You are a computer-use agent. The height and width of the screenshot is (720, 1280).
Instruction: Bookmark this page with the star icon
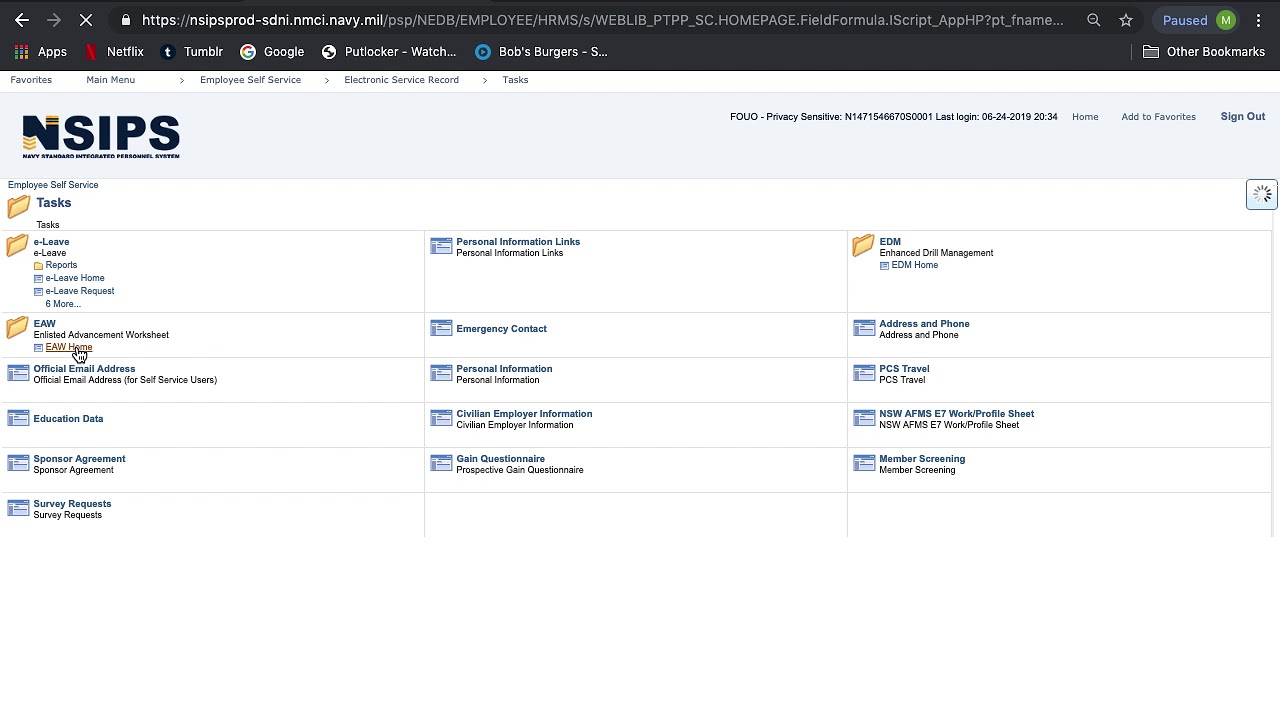[1126, 20]
